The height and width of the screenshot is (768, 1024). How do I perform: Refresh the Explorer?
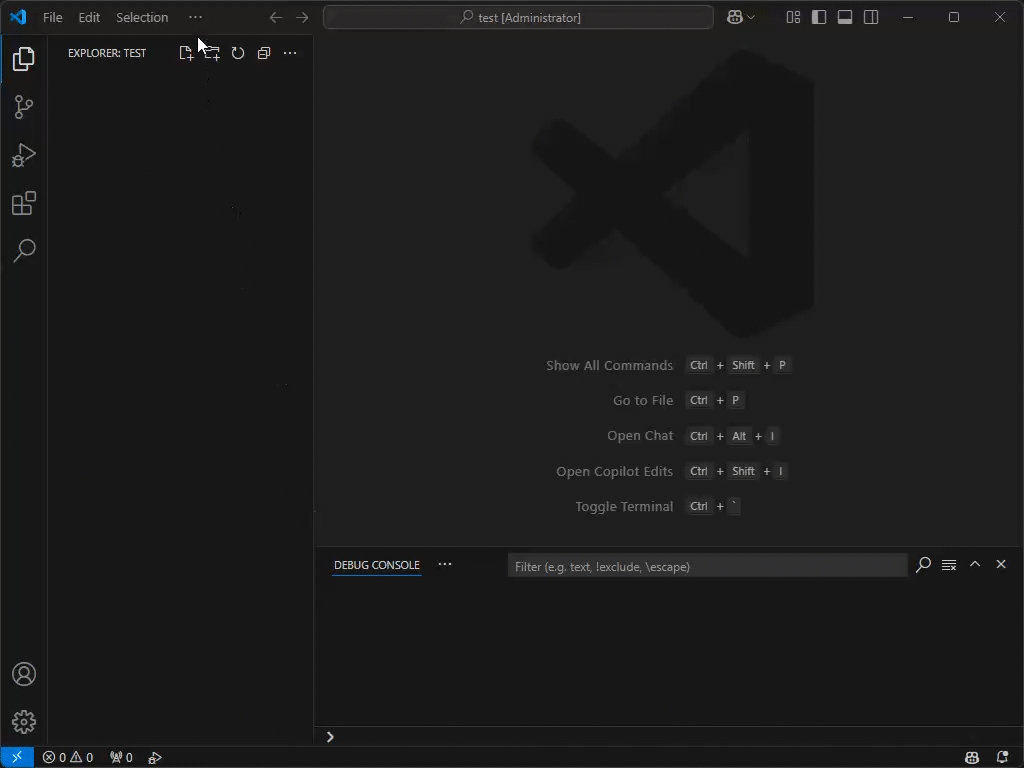[x=238, y=53]
